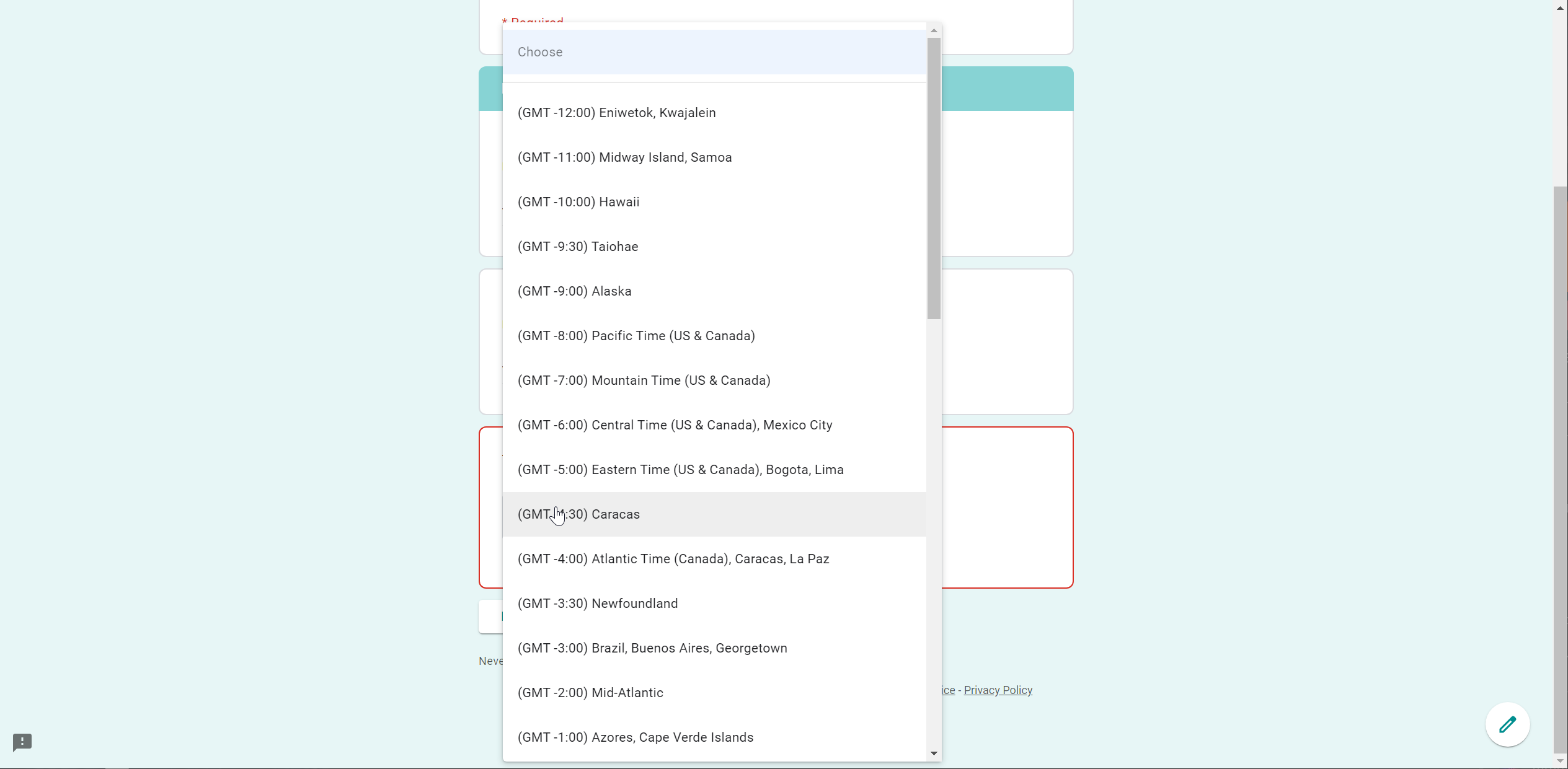The height and width of the screenshot is (769, 1568).
Task: Click page scrollbar down arrow
Action: coord(1560,761)
